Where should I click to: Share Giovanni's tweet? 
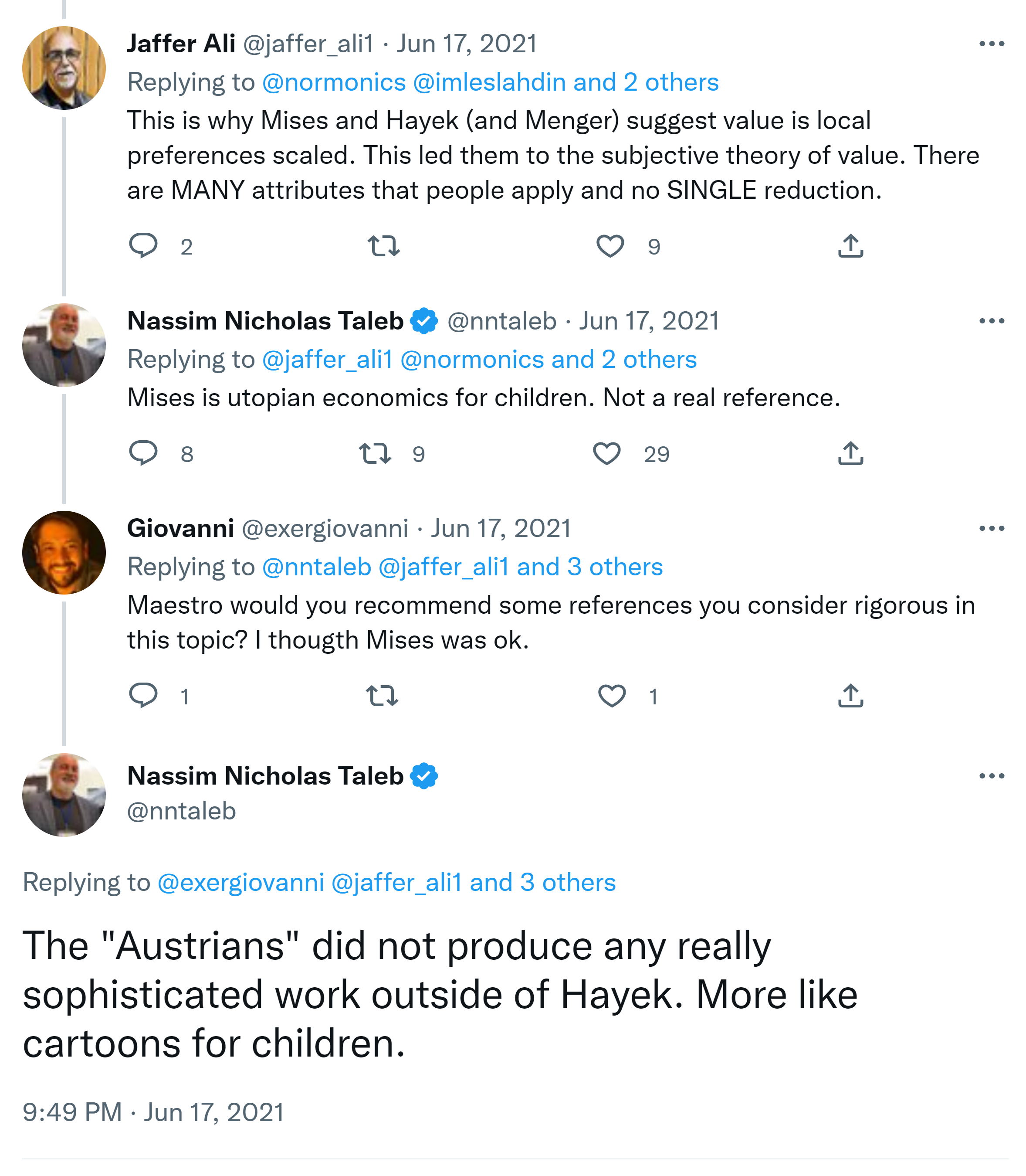pyautogui.click(x=850, y=695)
